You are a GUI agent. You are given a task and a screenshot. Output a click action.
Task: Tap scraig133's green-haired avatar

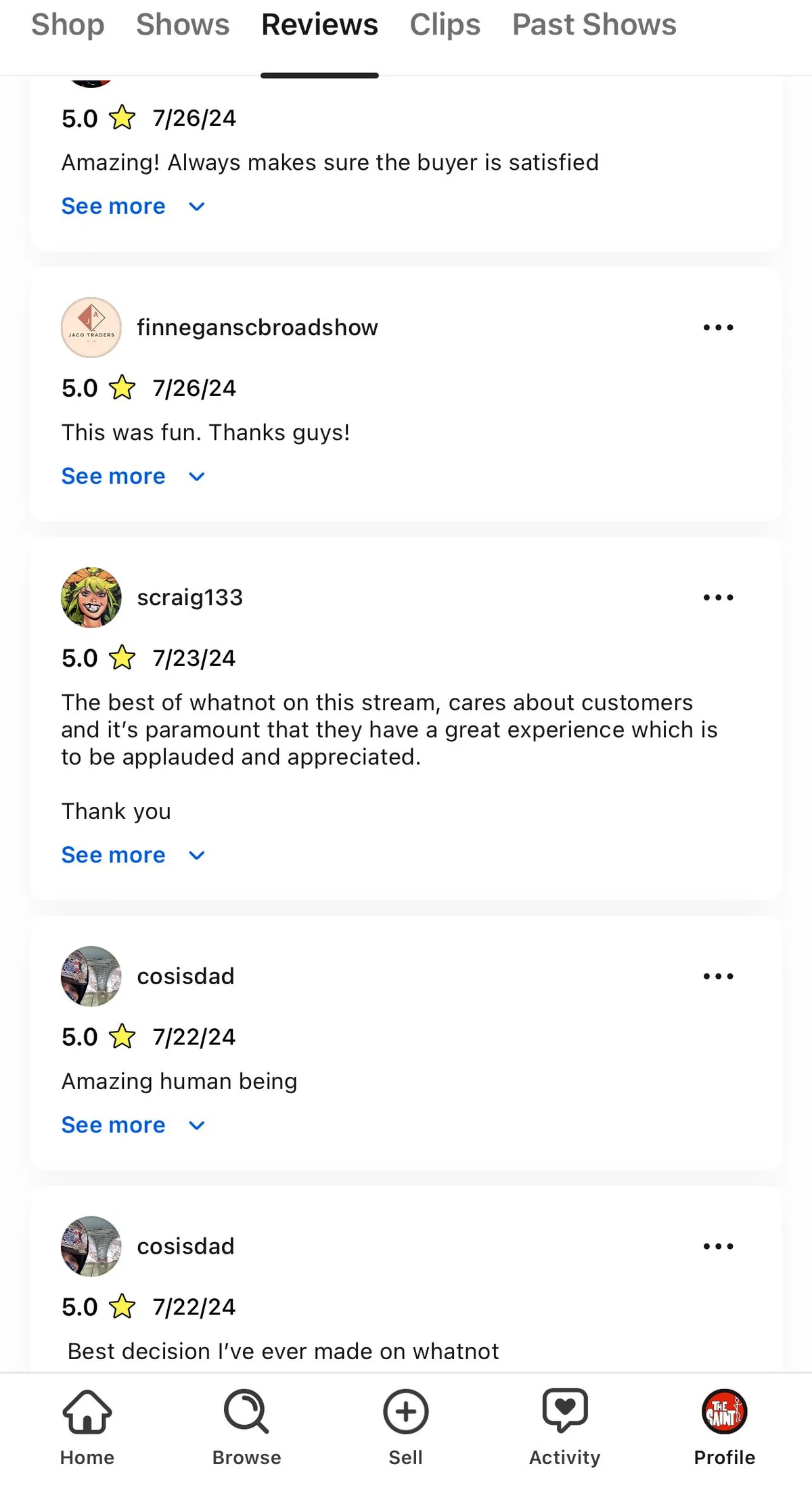(x=91, y=598)
